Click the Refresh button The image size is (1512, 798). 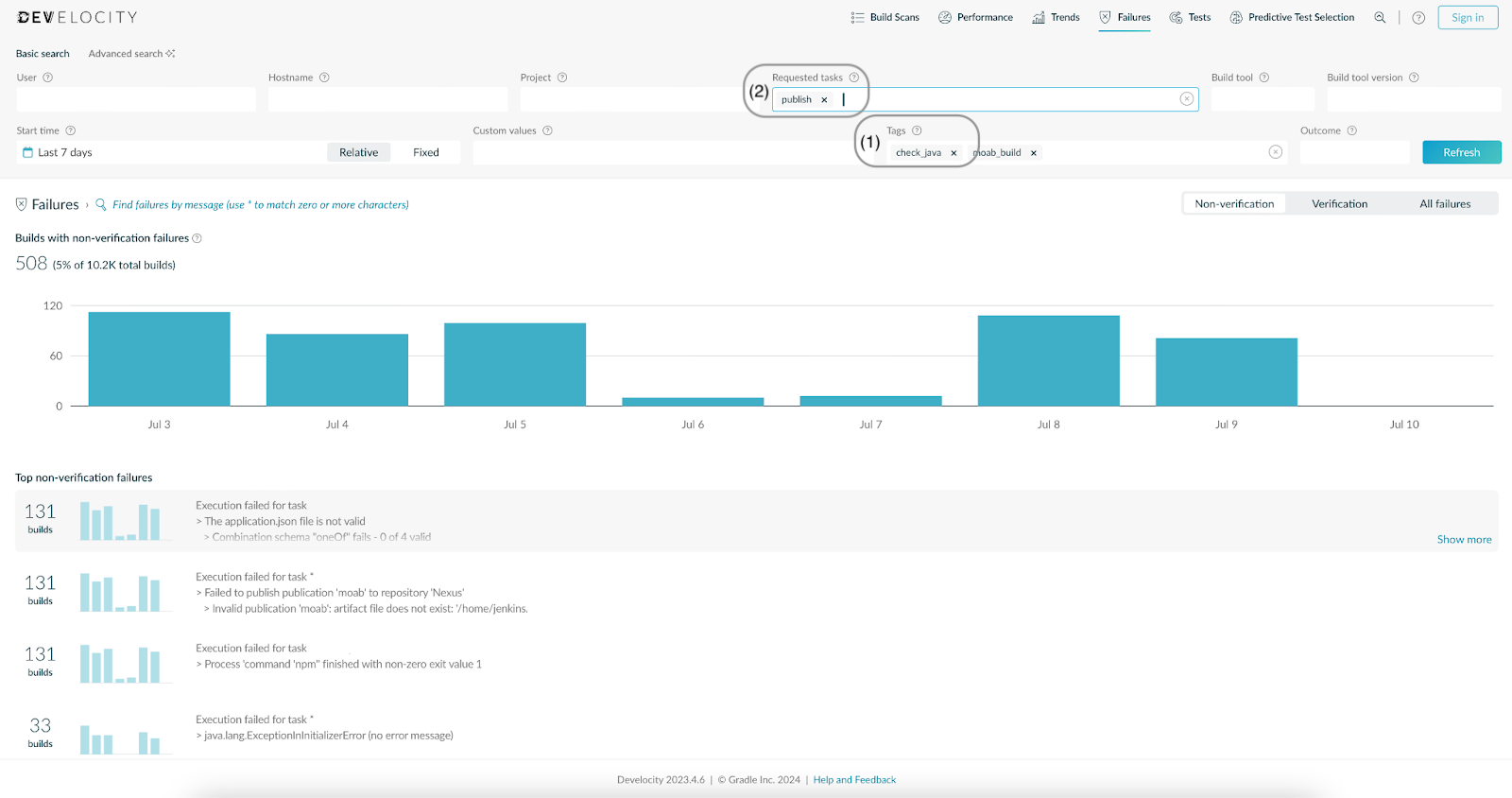pyautogui.click(x=1461, y=152)
